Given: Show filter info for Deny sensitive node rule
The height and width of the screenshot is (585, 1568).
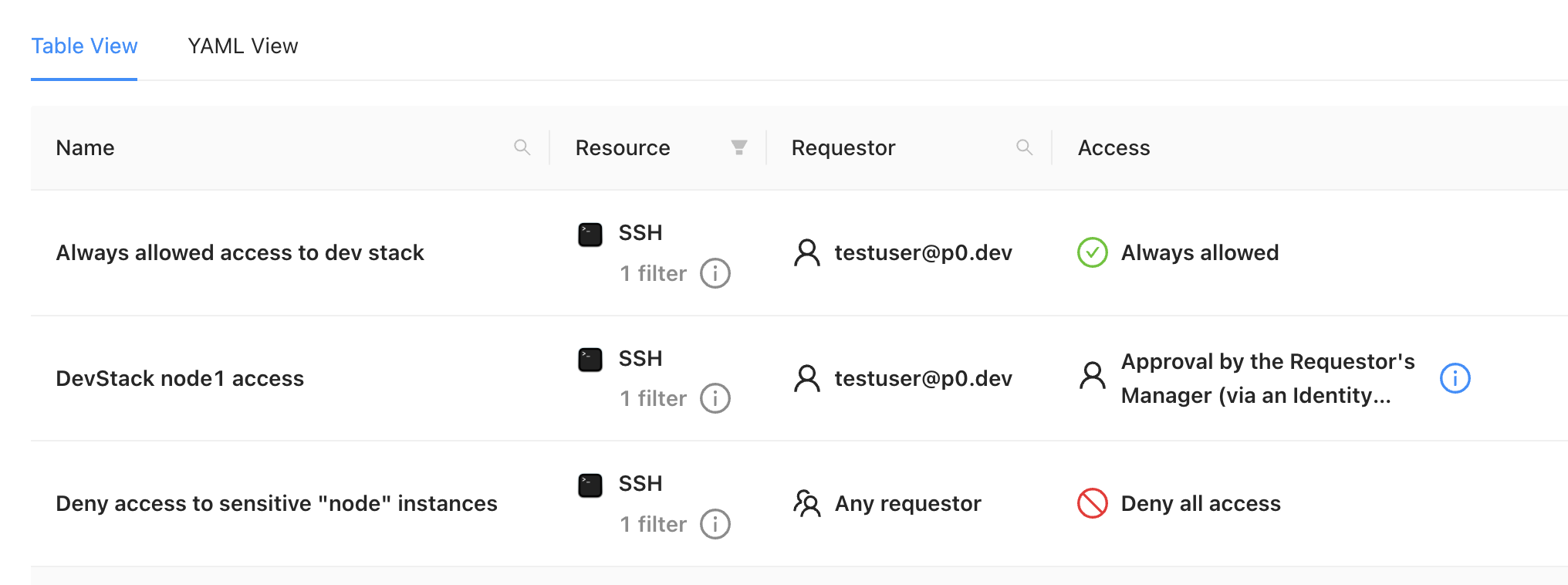Looking at the screenshot, I should tap(715, 524).
